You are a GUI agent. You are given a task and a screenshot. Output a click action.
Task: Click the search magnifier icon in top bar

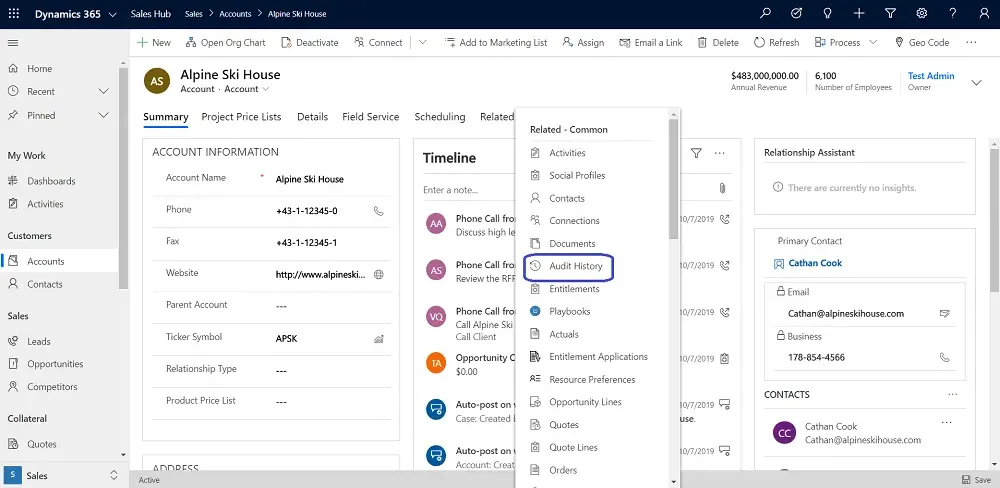(x=765, y=13)
